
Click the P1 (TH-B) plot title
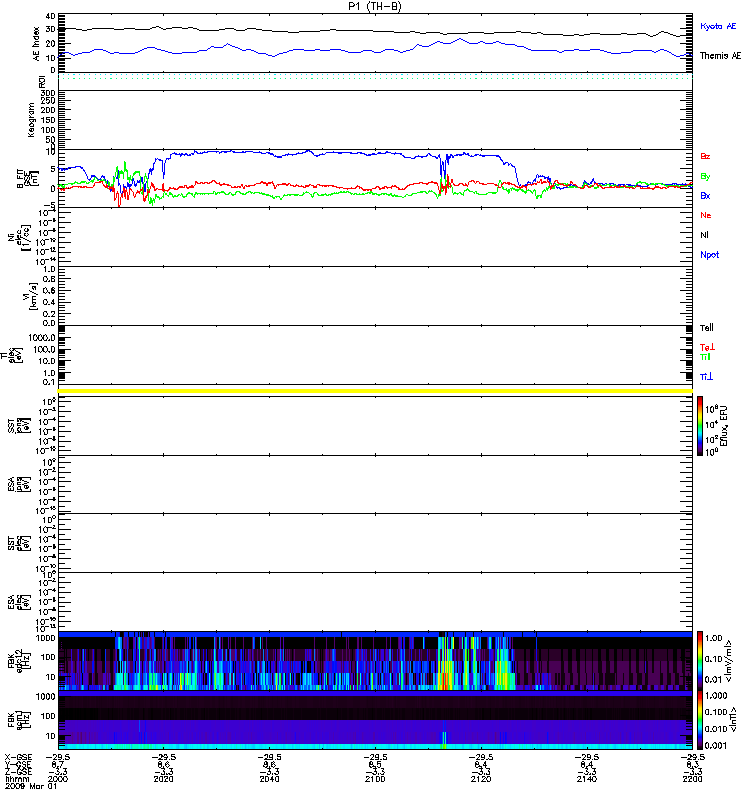375,6
